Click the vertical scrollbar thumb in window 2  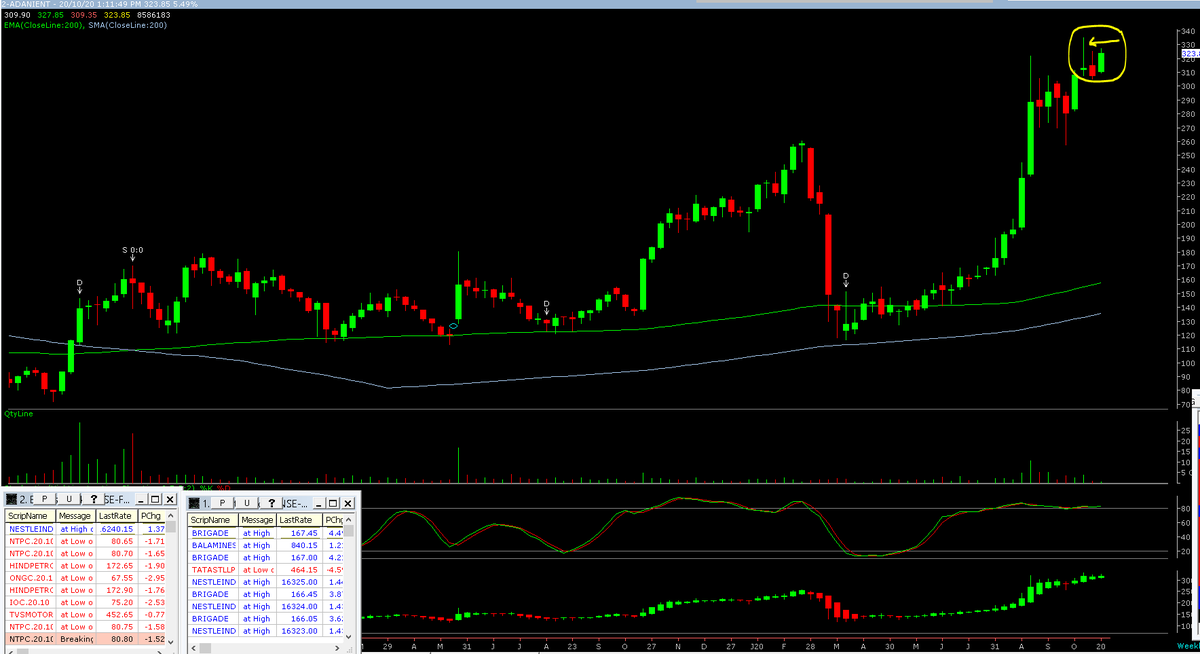(171, 527)
